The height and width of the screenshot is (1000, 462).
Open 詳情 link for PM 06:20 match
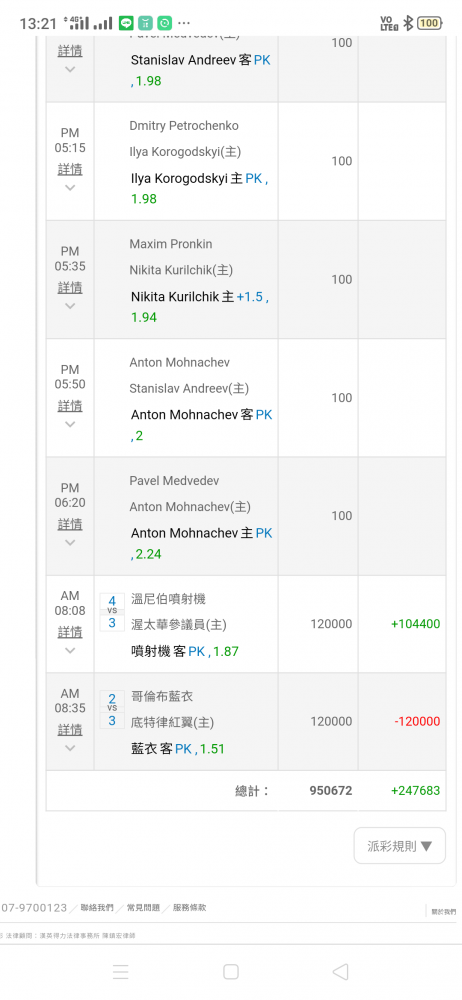70,524
